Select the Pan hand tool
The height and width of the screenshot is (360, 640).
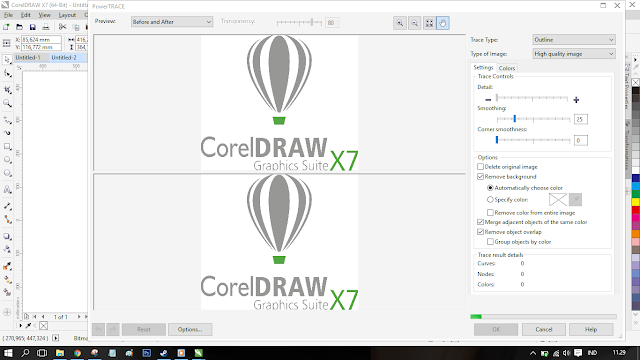443,23
